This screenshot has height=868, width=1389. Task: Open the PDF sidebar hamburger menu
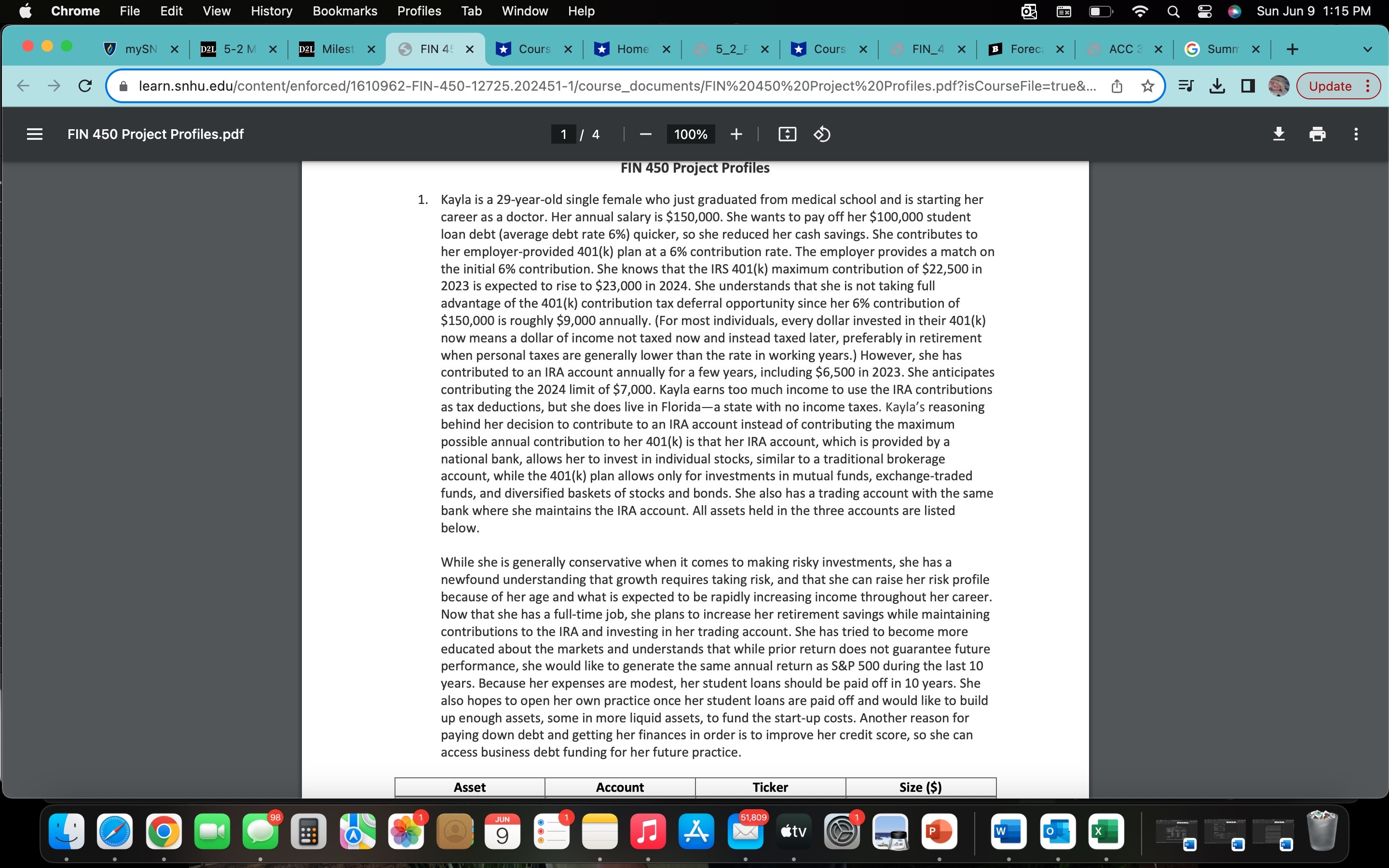pyautogui.click(x=34, y=135)
